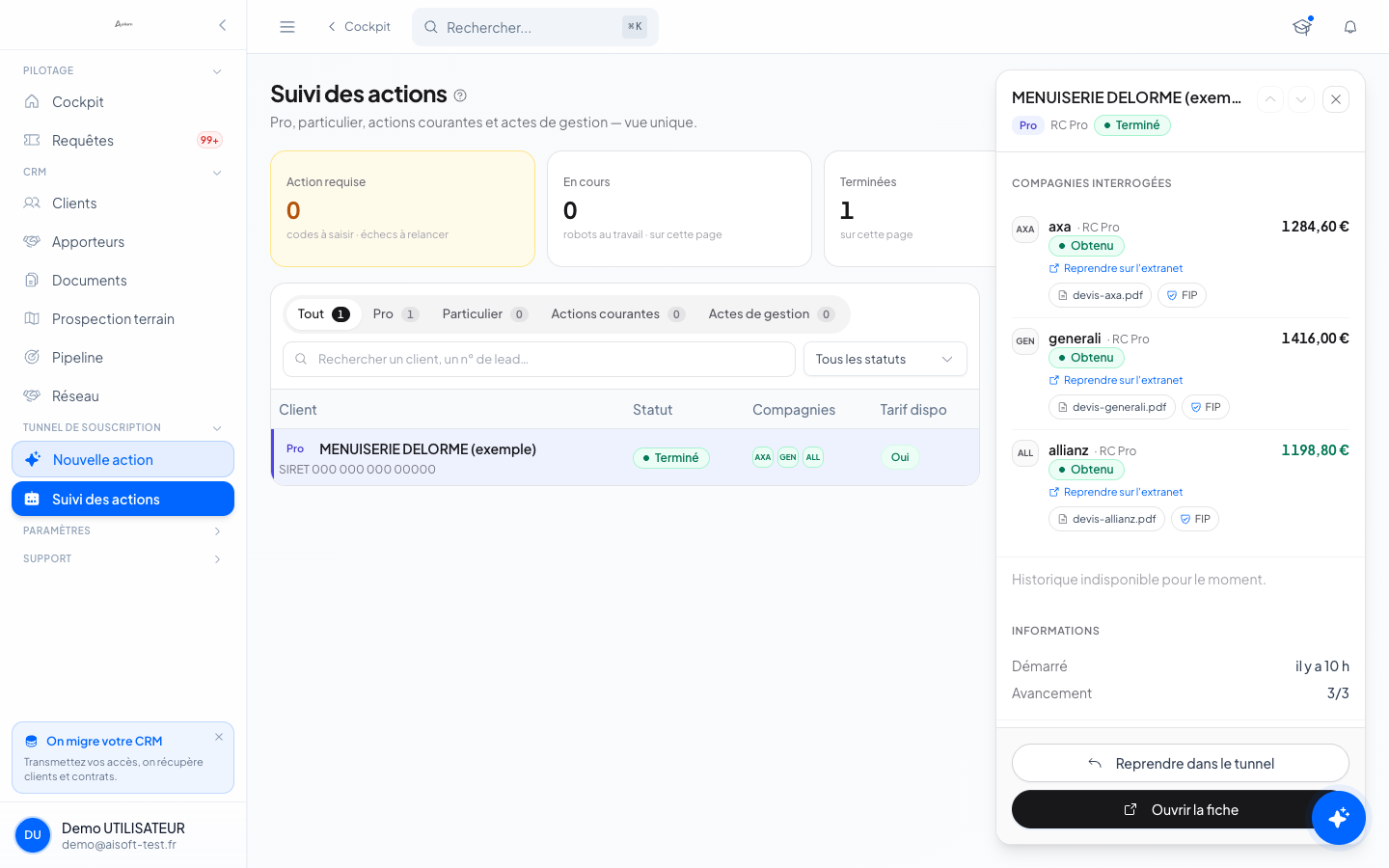This screenshot has height=868, width=1389.
Task: Click the top Rechercher search box
Action: 535,27
